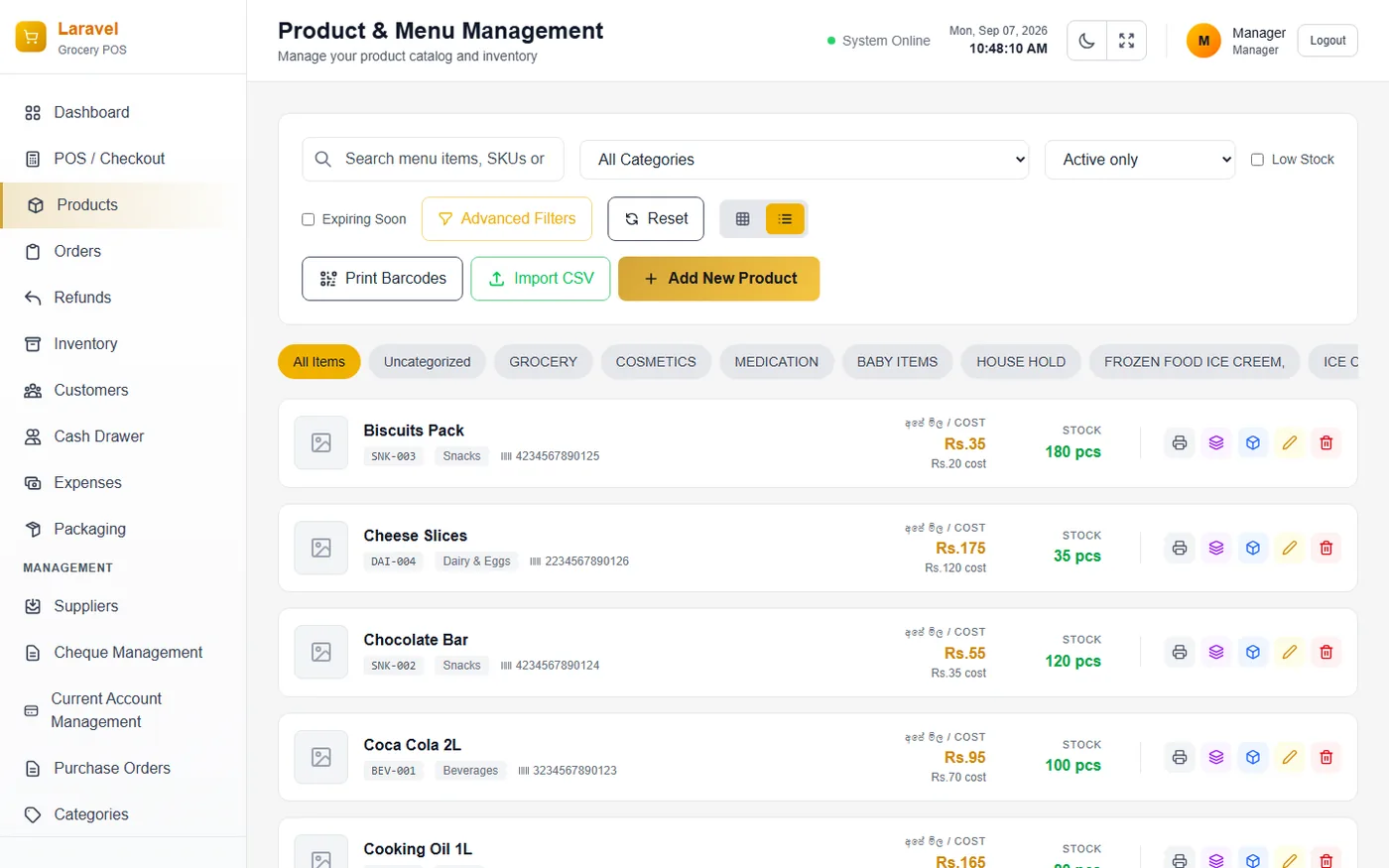Image resolution: width=1389 pixels, height=868 pixels.
Task: Enable the Low Stock checkbox
Action: (1257, 160)
